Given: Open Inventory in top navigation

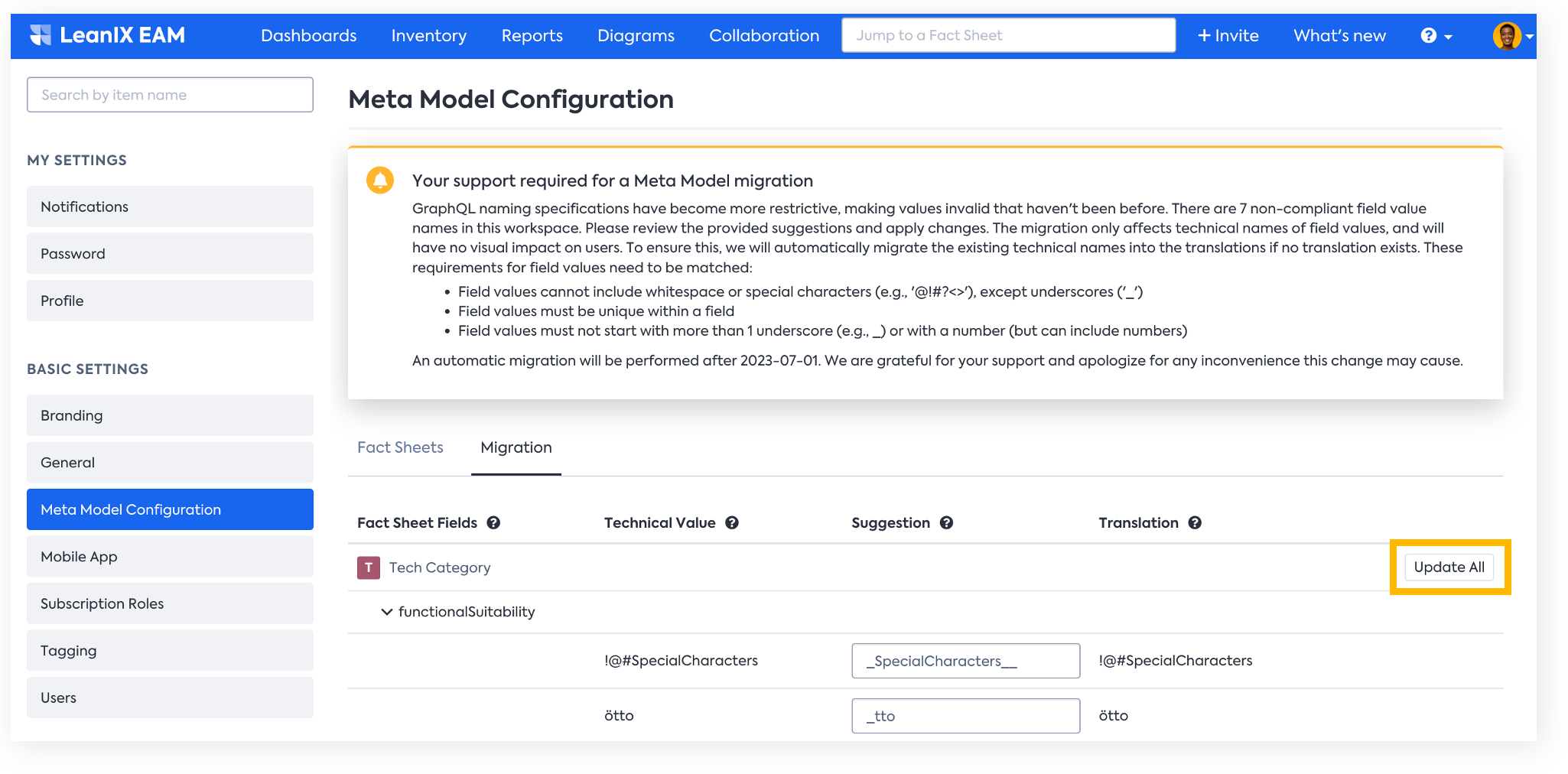Looking at the screenshot, I should 429,36.
